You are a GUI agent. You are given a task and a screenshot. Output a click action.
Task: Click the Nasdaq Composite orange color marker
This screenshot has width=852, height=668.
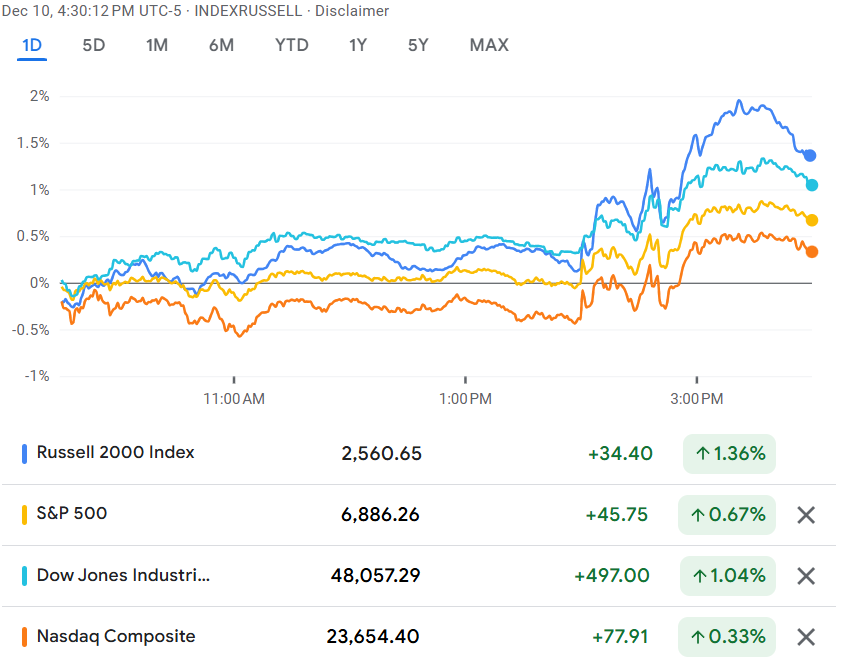pyautogui.click(x=24, y=637)
